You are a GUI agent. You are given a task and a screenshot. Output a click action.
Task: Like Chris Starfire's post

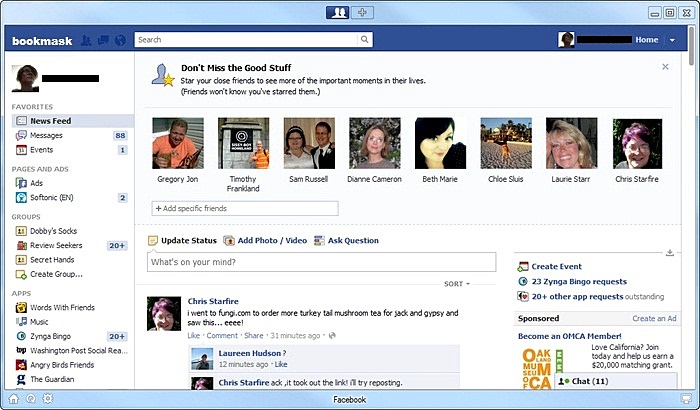pyautogui.click(x=193, y=335)
